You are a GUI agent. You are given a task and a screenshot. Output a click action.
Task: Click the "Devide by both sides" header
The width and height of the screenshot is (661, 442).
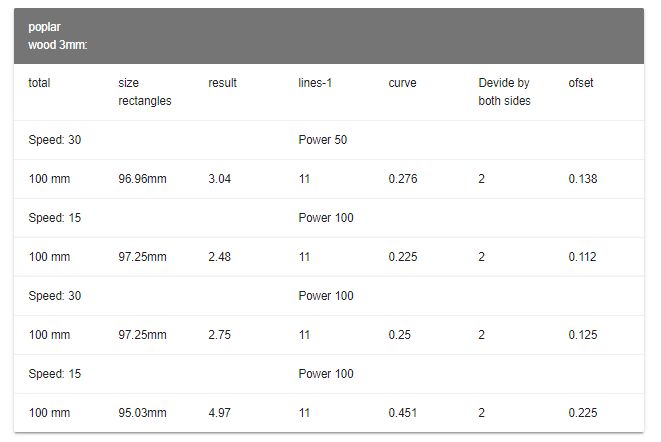[x=504, y=92]
